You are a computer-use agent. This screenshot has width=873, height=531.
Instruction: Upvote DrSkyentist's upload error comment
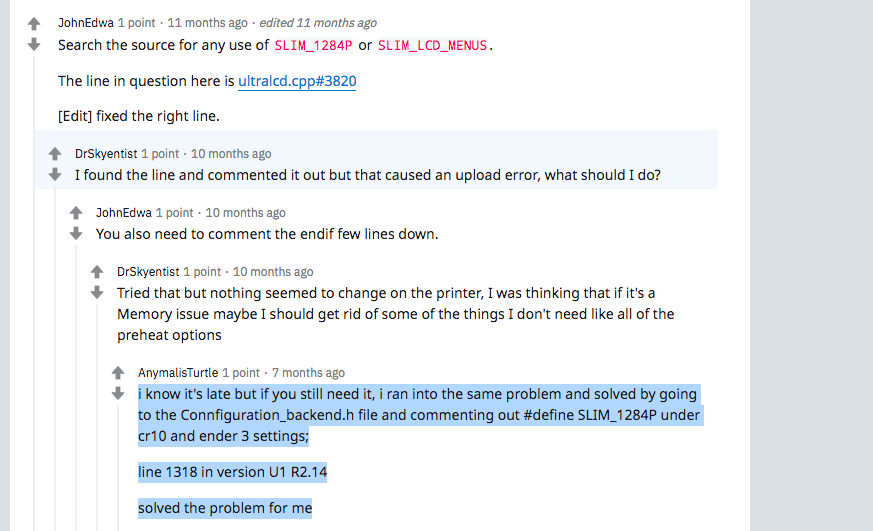click(x=55, y=154)
